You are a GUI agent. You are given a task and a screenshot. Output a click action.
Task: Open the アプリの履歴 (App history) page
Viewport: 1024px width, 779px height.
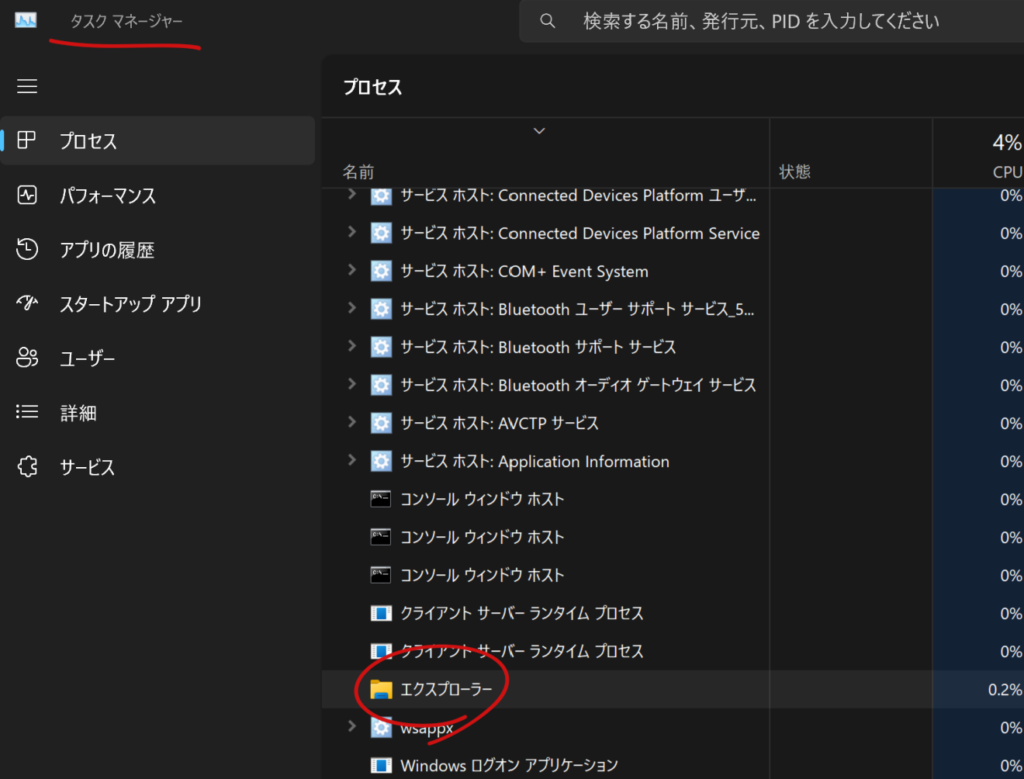pyautogui.click(x=106, y=250)
